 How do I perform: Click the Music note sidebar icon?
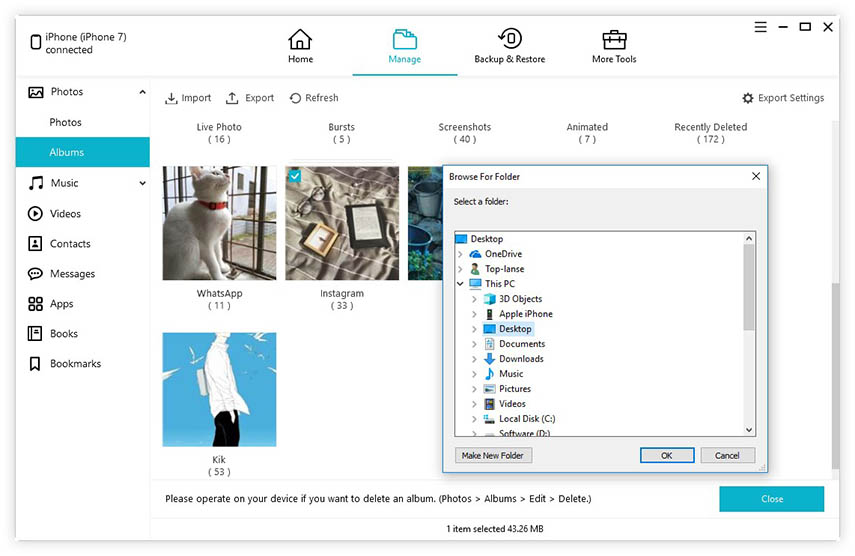pos(35,183)
